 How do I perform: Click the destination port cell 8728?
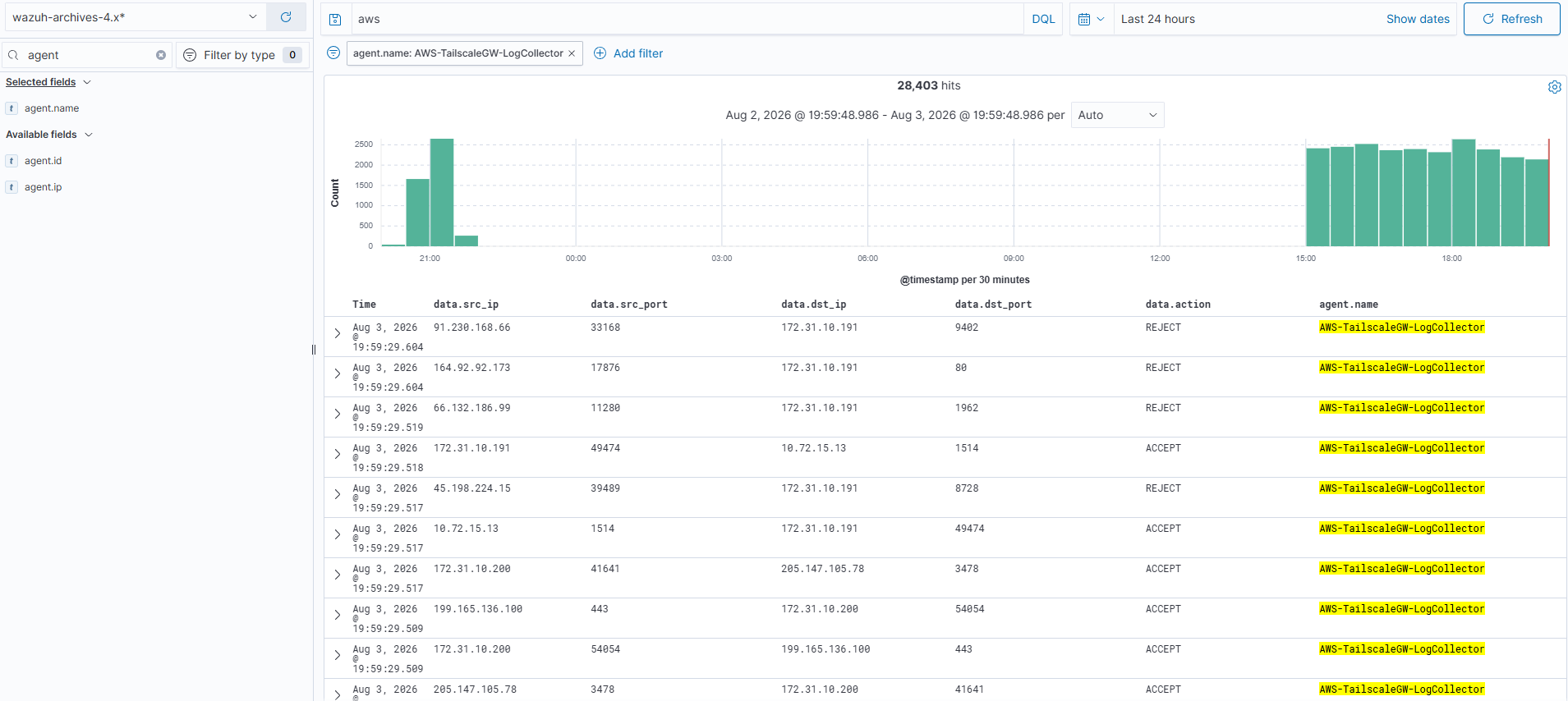click(x=967, y=488)
